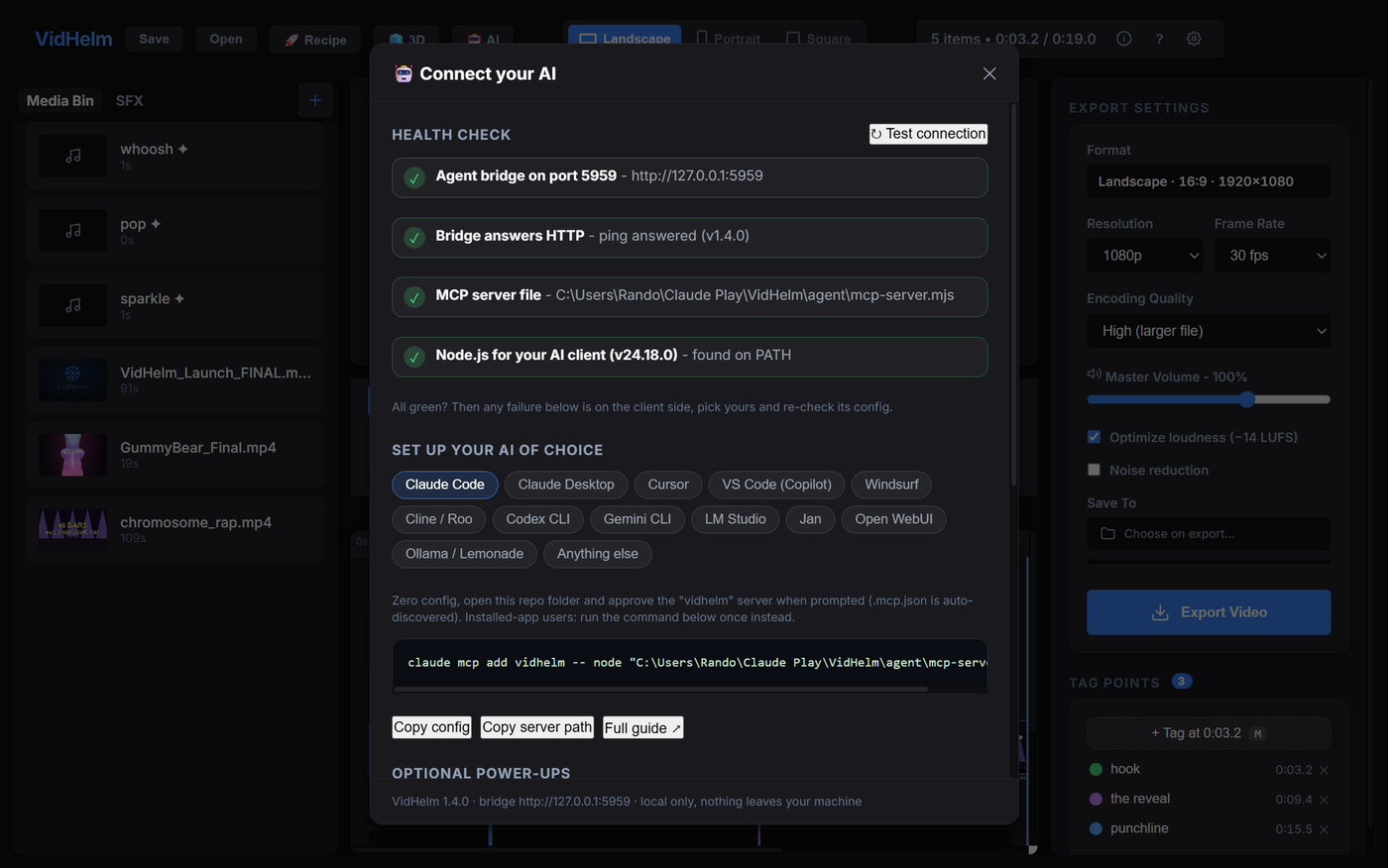Image resolution: width=1388 pixels, height=868 pixels.
Task: Click the green hook tag dot
Action: (x=1096, y=769)
